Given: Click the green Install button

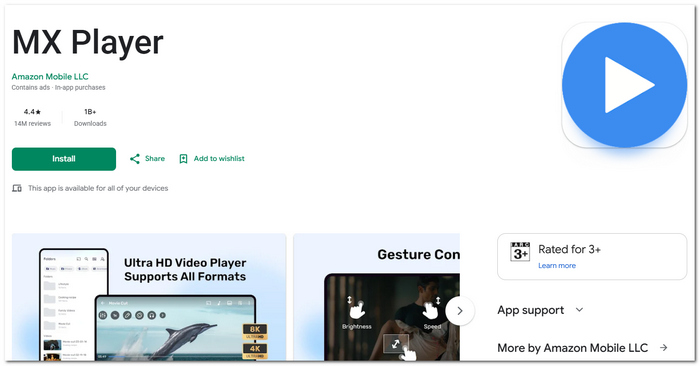Looking at the screenshot, I should [64, 159].
